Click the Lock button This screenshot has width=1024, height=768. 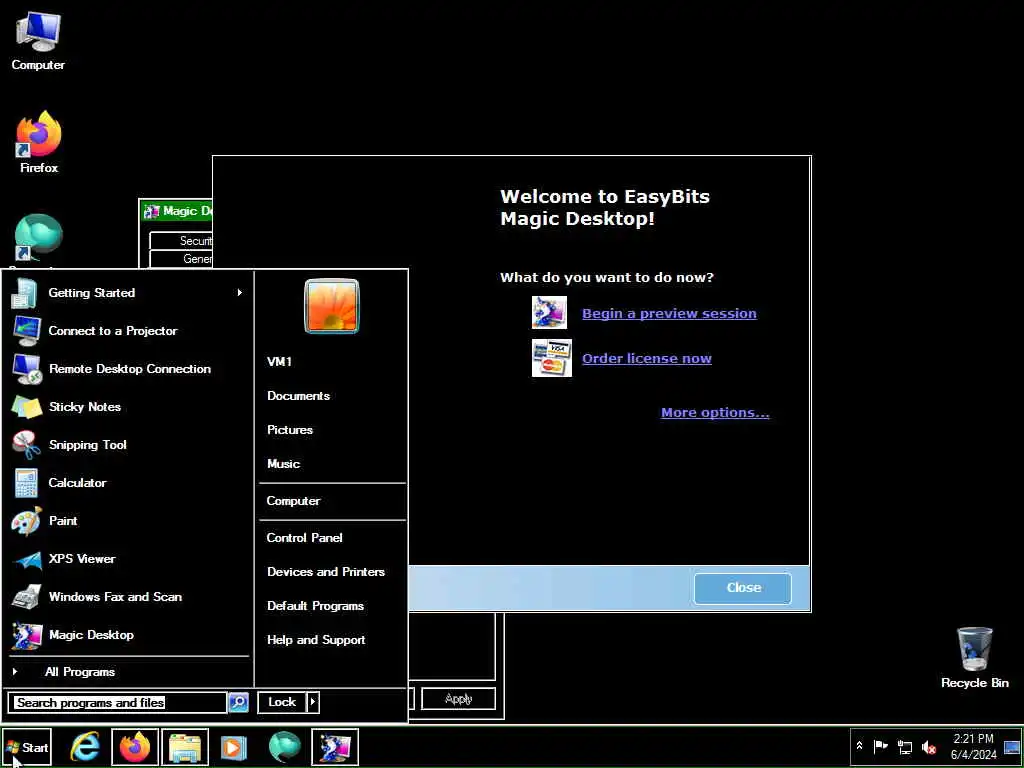click(x=282, y=702)
